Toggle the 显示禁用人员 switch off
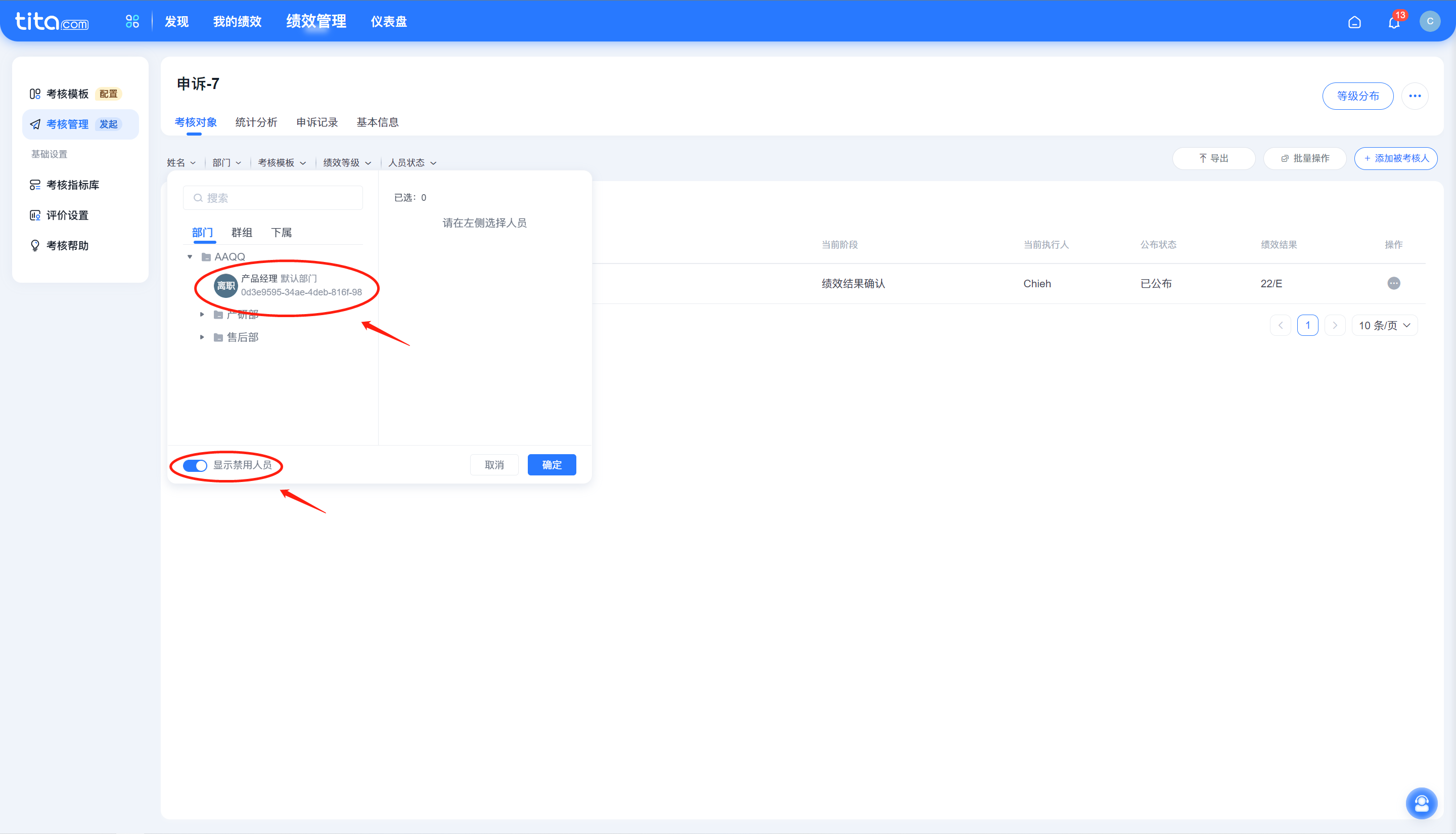Screen dimensions: 1456x834 click(195, 466)
